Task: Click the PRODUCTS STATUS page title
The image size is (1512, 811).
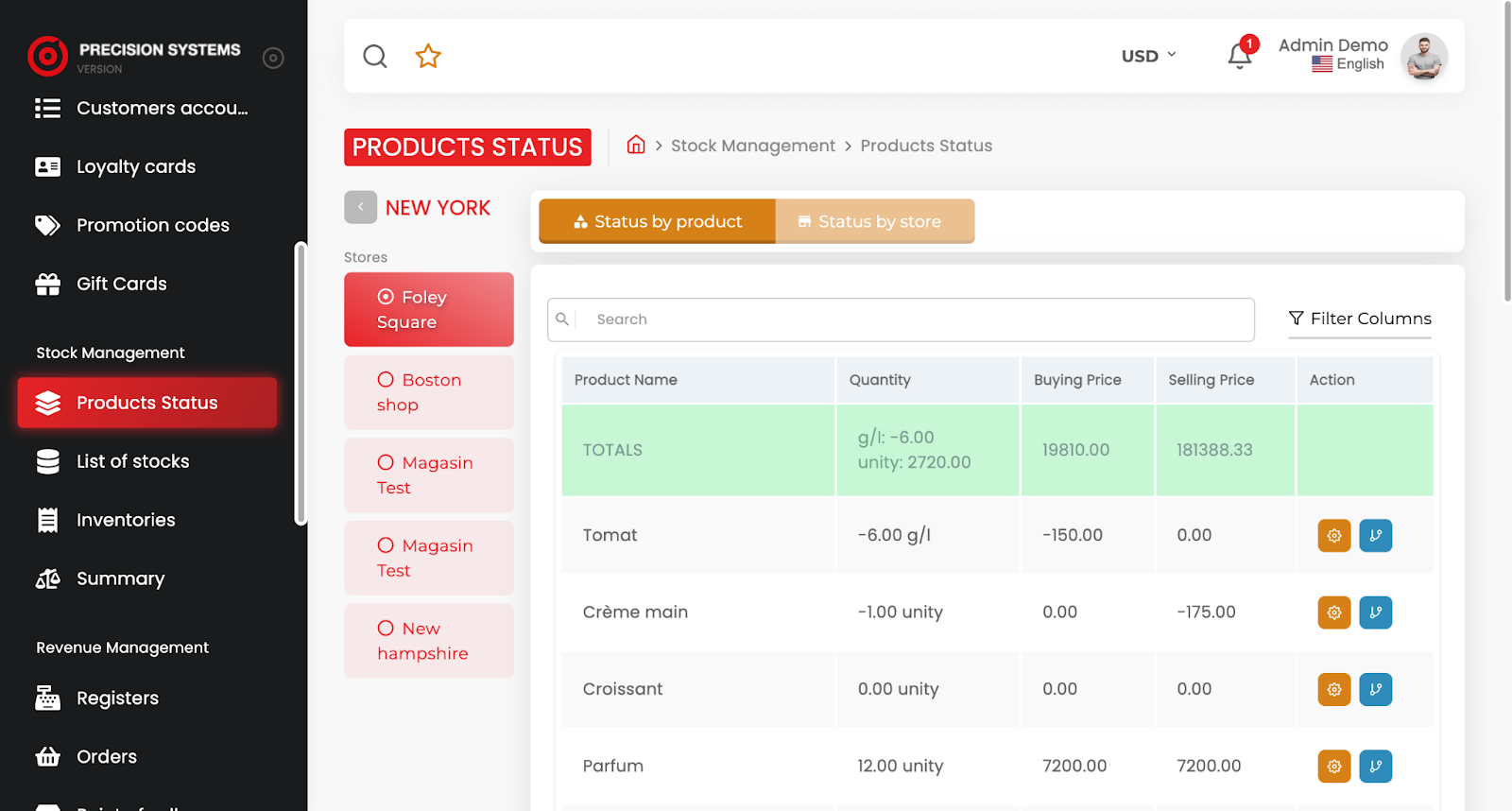Action: click(468, 147)
